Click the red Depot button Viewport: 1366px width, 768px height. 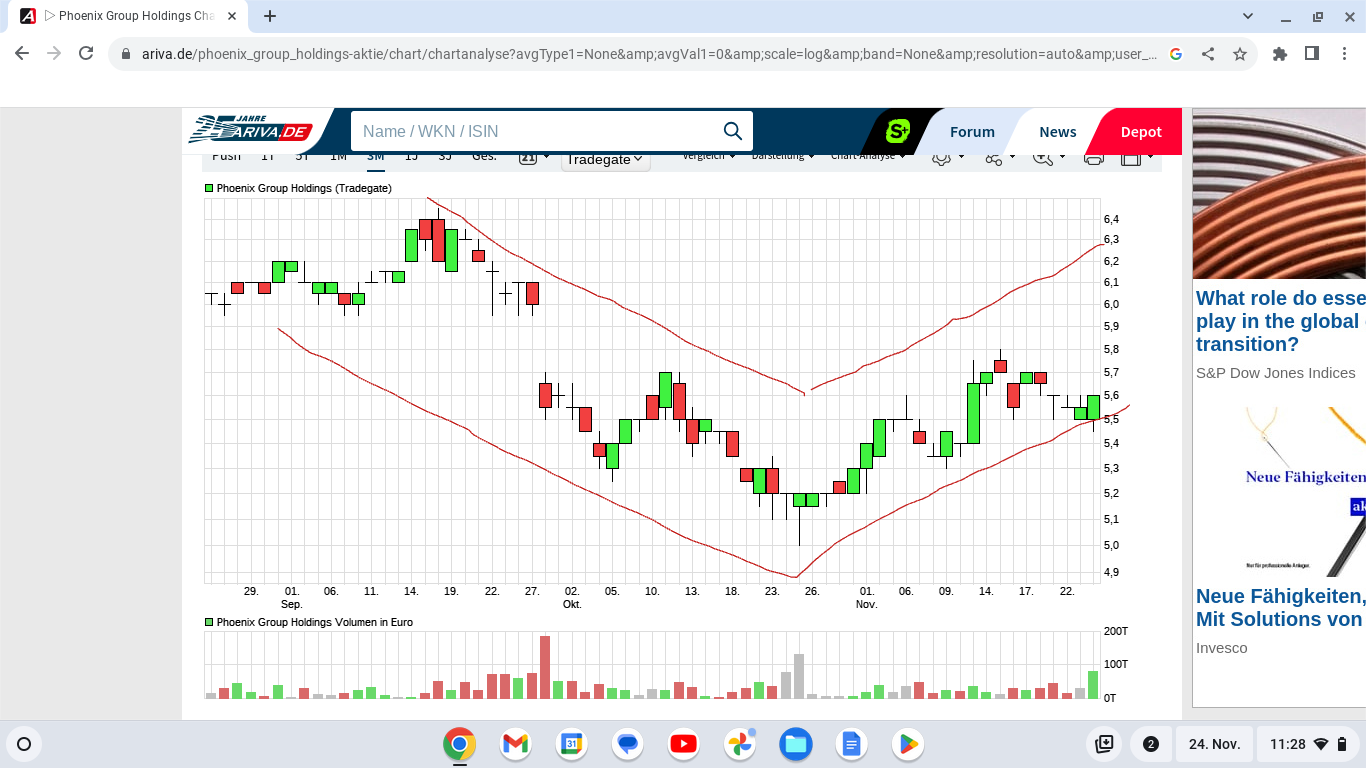click(1140, 132)
